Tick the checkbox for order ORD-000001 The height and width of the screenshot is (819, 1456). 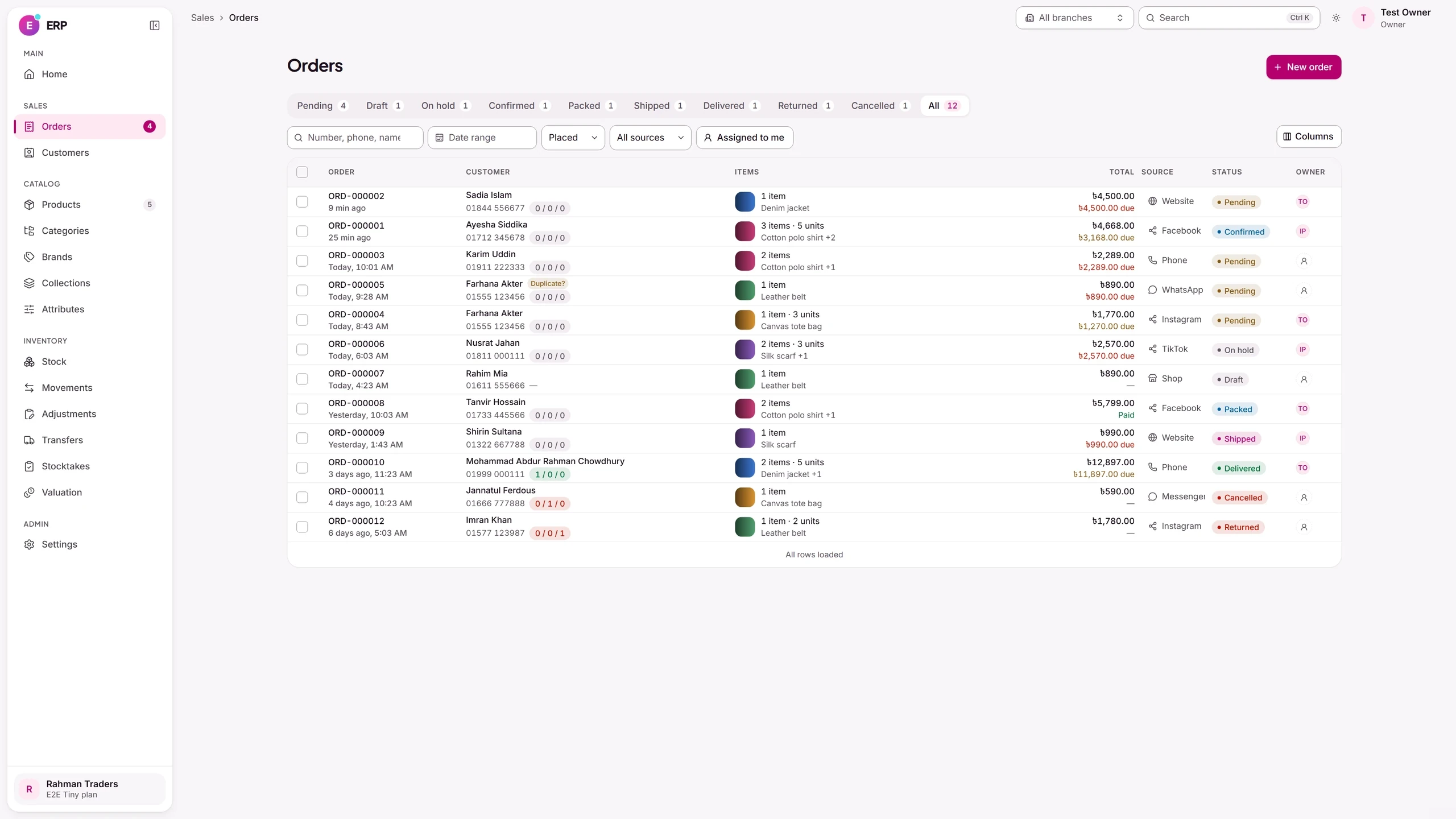[x=302, y=231]
